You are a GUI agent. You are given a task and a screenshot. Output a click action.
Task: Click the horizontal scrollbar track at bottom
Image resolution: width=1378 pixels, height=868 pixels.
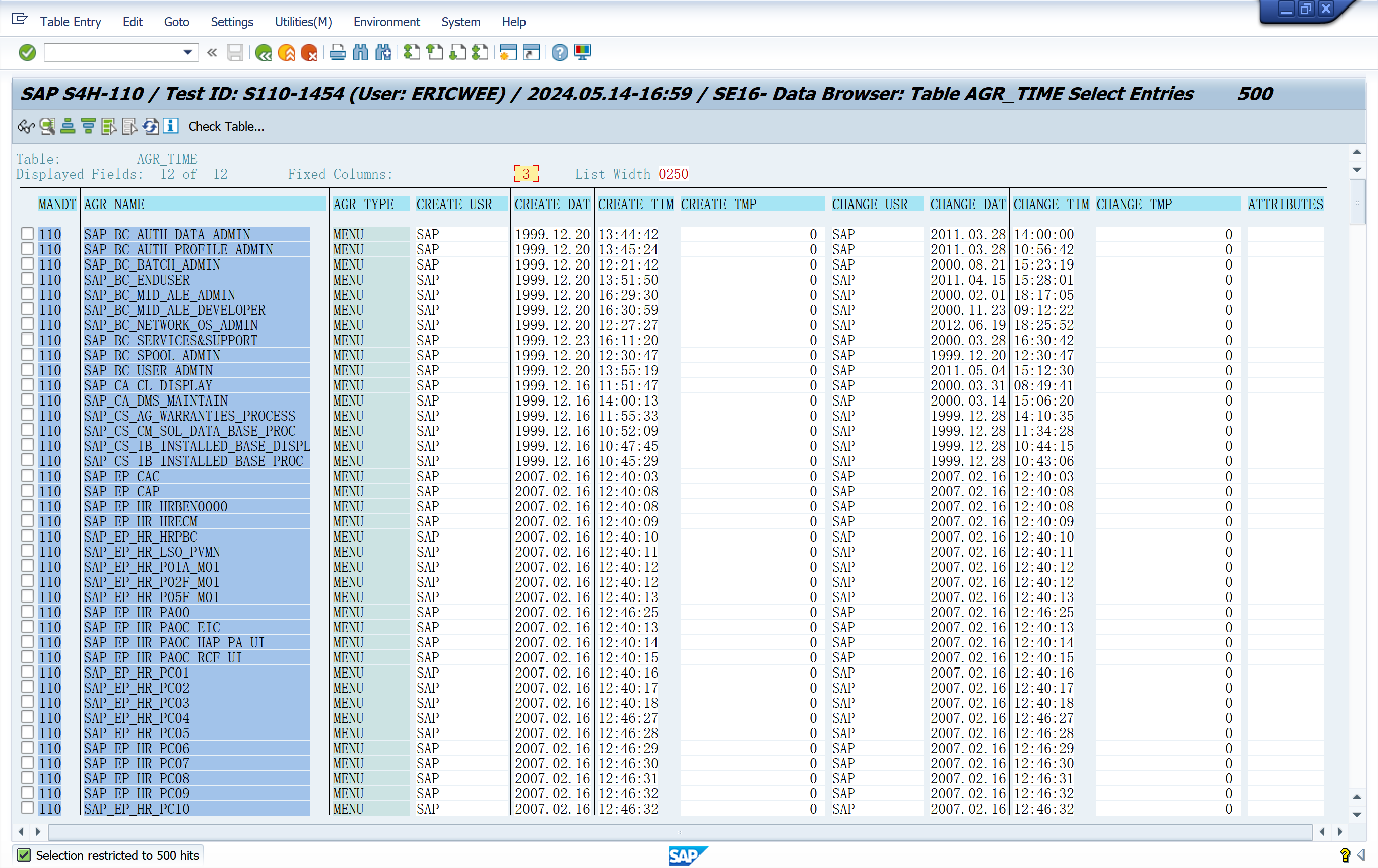pyautogui.click(x=680, y=832)
